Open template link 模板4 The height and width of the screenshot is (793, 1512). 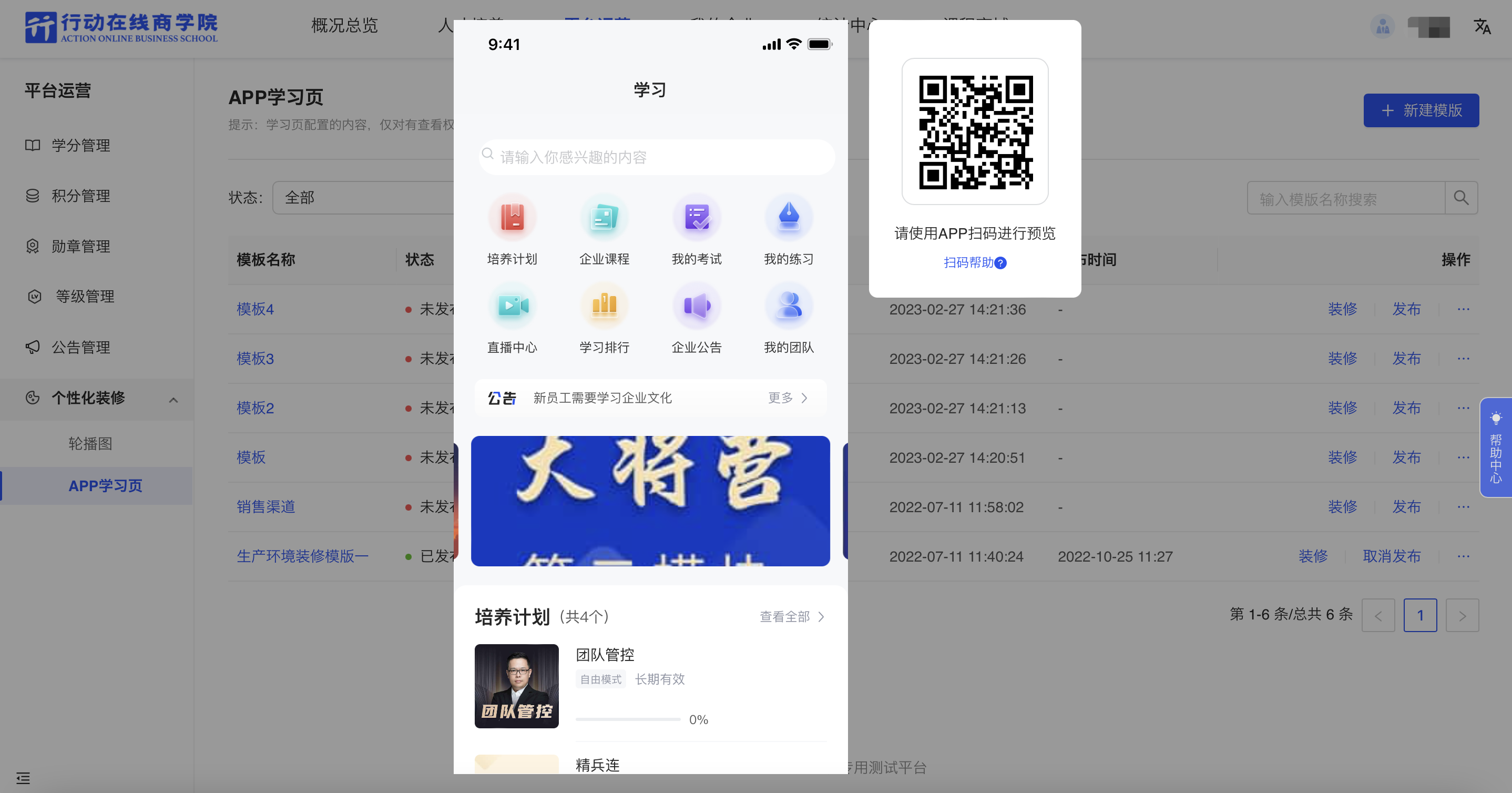click(256, 309)
